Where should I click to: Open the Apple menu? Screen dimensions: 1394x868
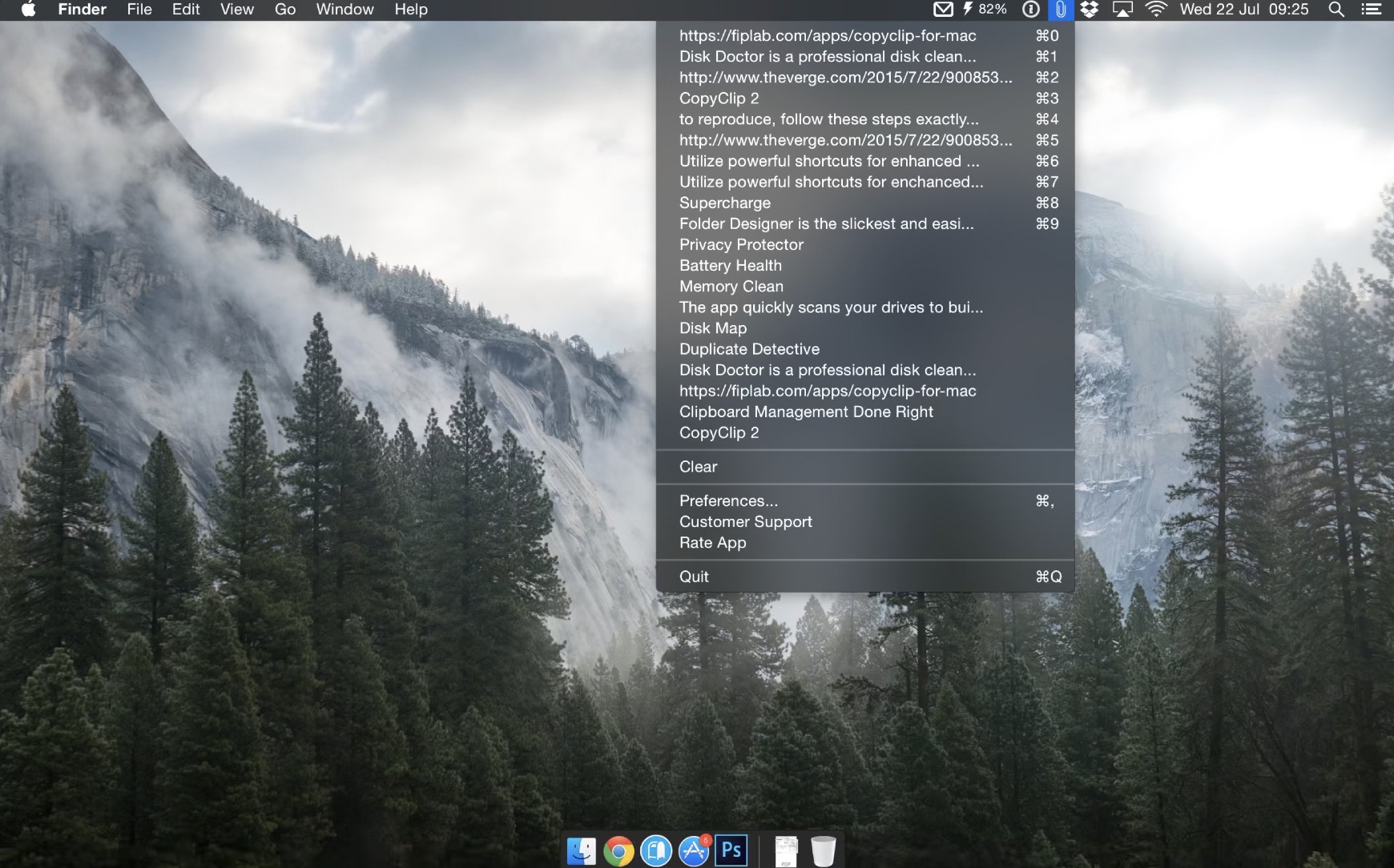pyautogui.click(x=28, y=10)
